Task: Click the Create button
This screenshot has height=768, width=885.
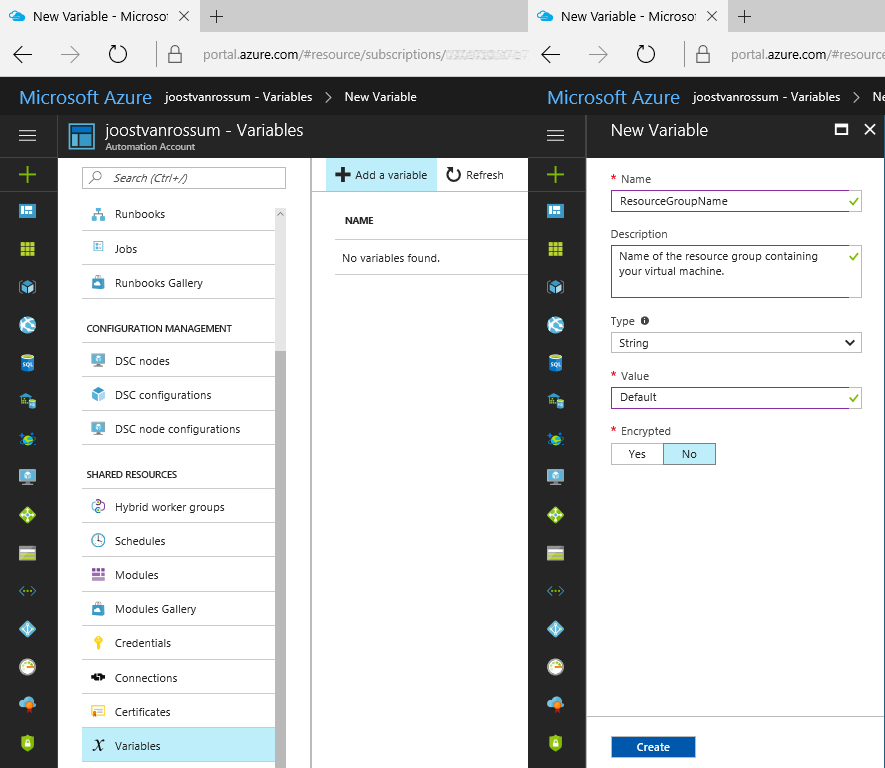Action: tap(652, 746)
